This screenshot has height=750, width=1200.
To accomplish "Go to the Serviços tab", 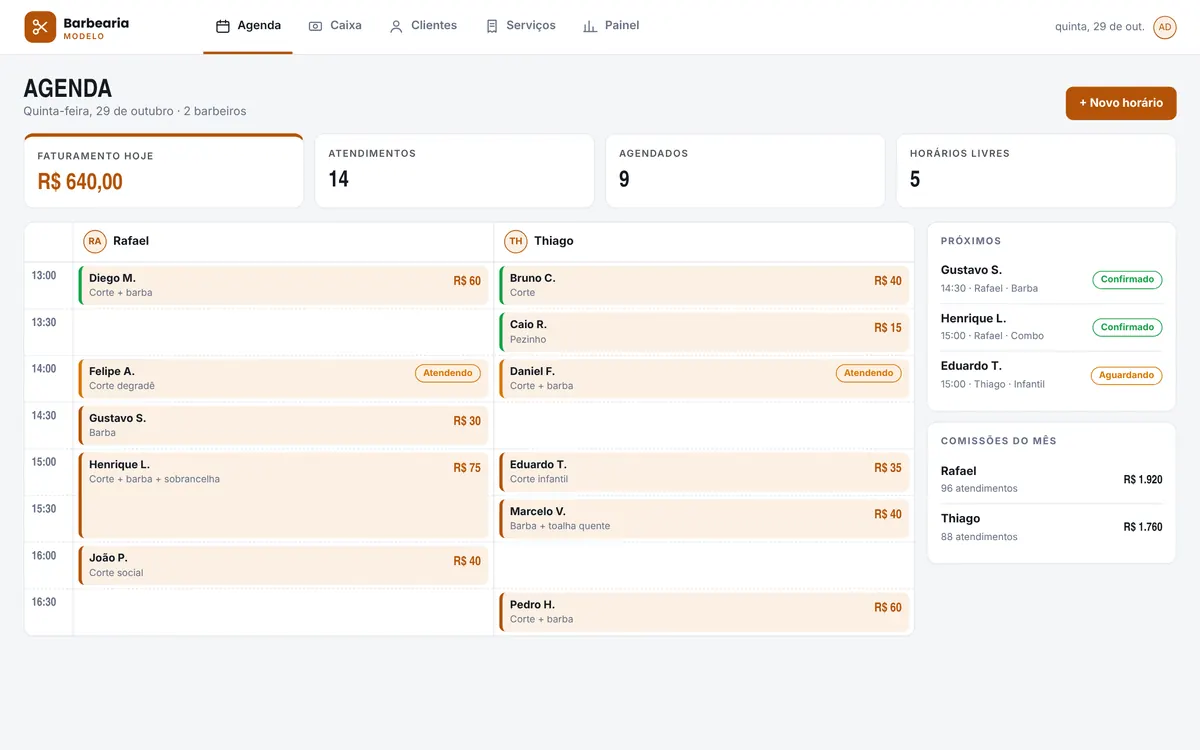I will [520, 26].
